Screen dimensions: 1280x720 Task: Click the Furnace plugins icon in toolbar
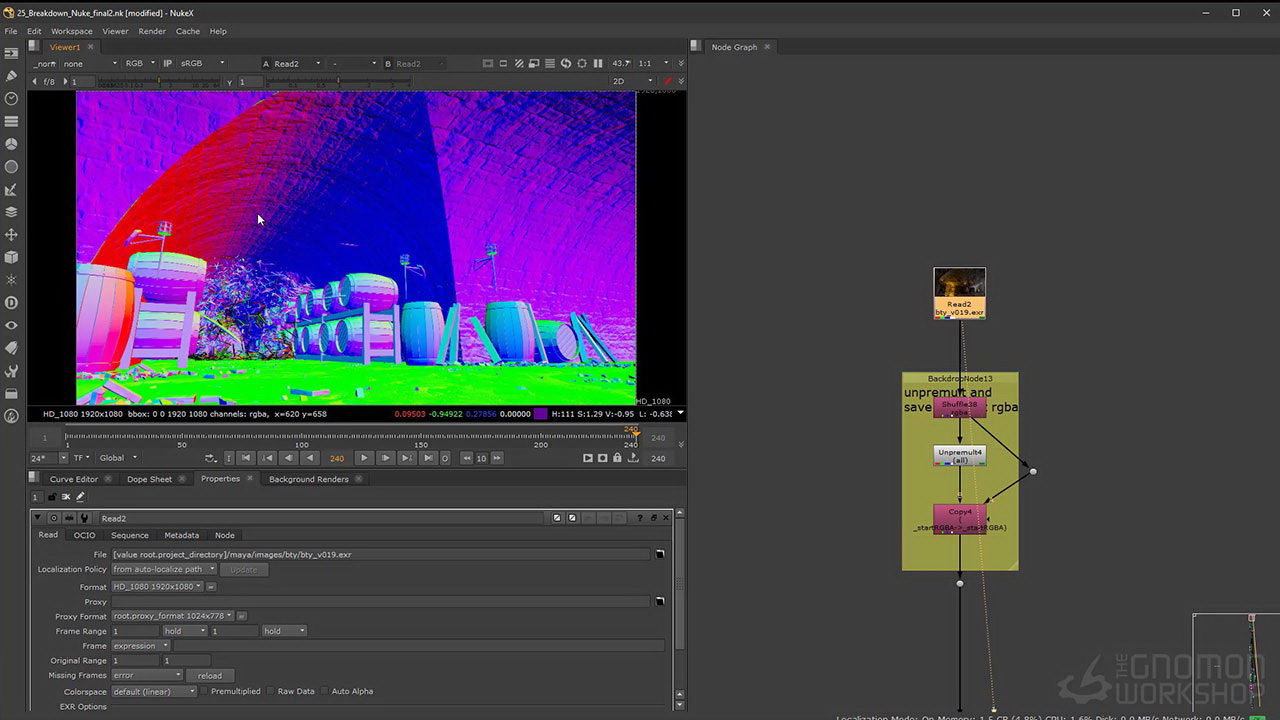pyautogui.click(x=11, y=416)
